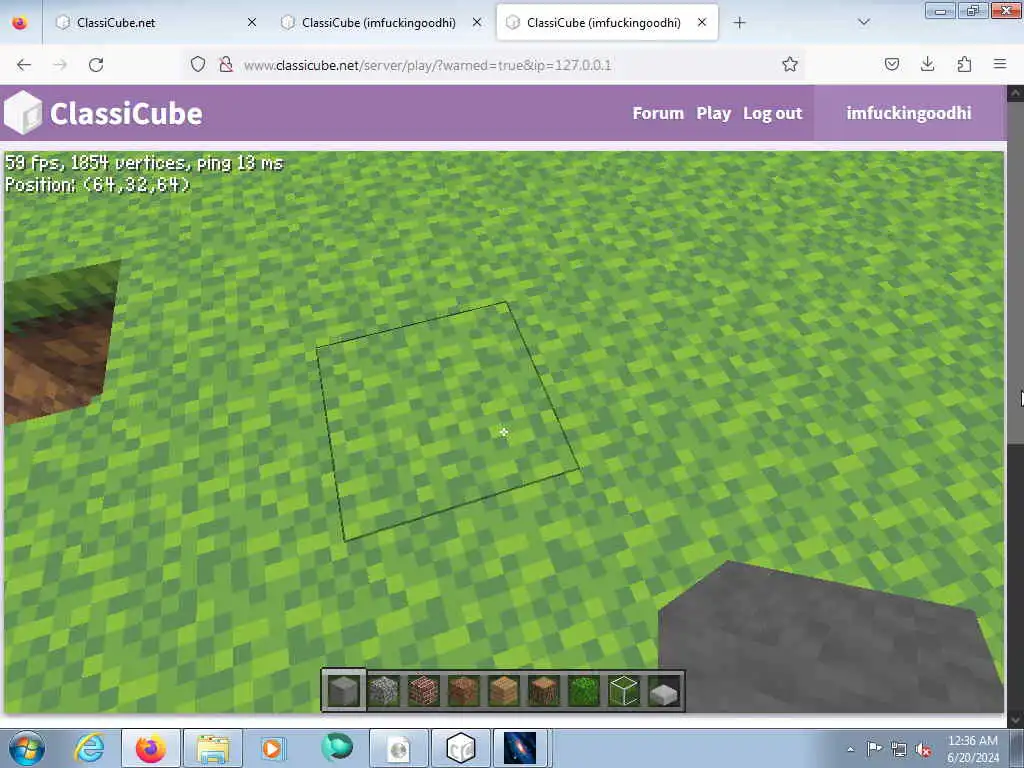Reload the ClassiCube page

[96, 64]
